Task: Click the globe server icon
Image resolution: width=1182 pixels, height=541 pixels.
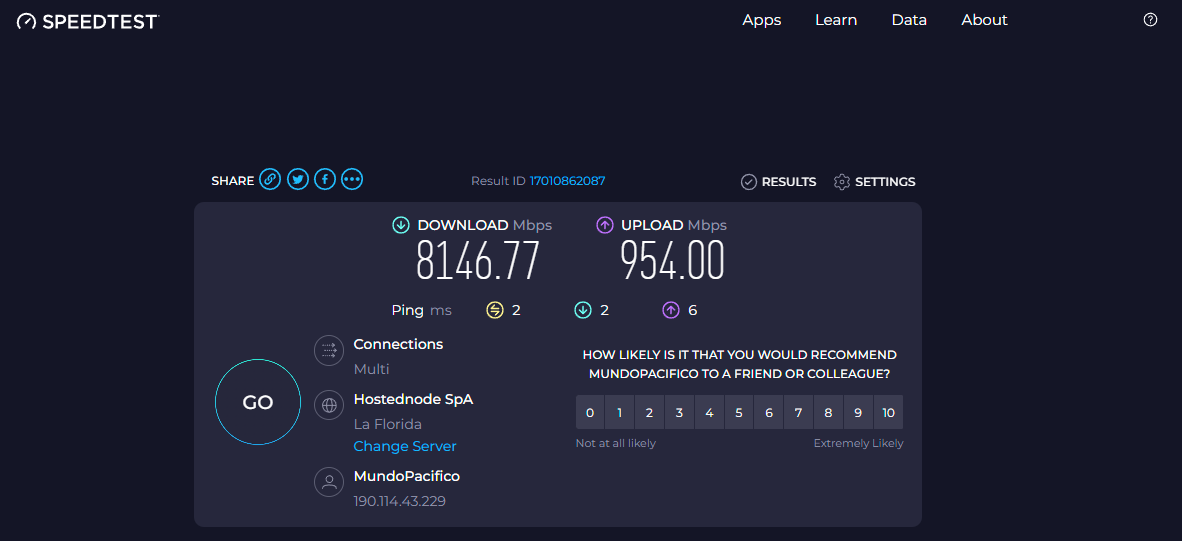Action: (329, 406)
